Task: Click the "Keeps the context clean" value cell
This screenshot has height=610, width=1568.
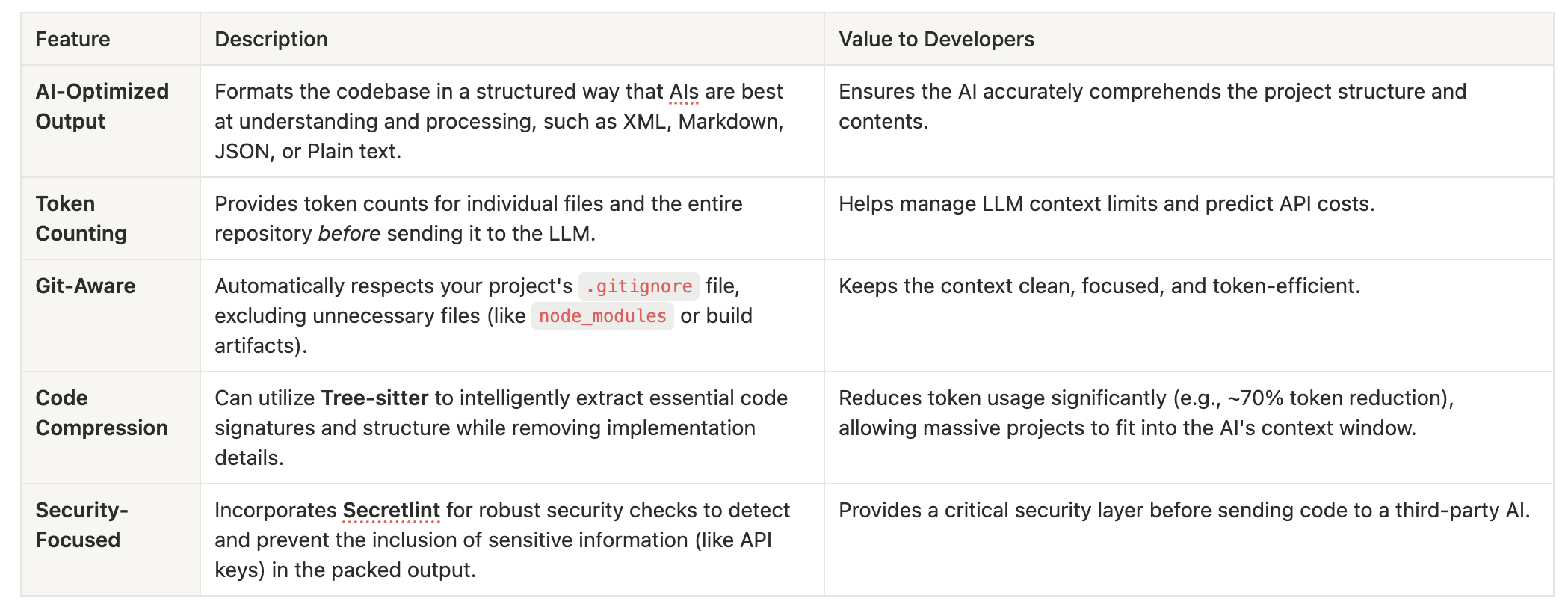Action: (1099, 286)
